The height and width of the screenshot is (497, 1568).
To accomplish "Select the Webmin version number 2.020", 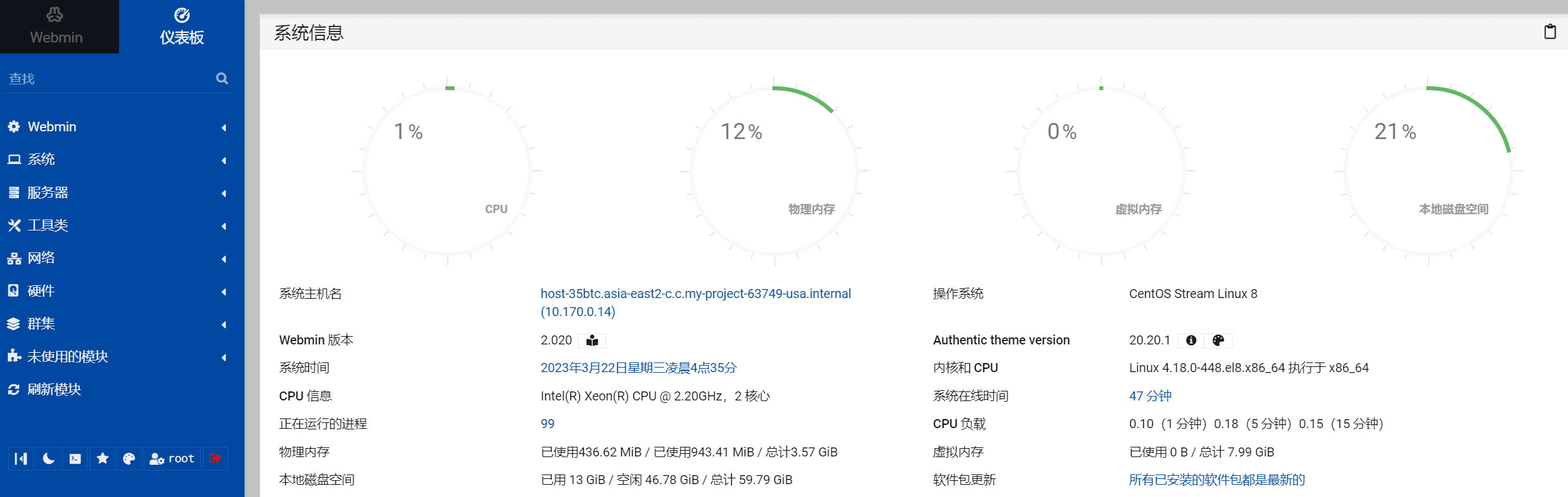I will [x=556, y=341].
